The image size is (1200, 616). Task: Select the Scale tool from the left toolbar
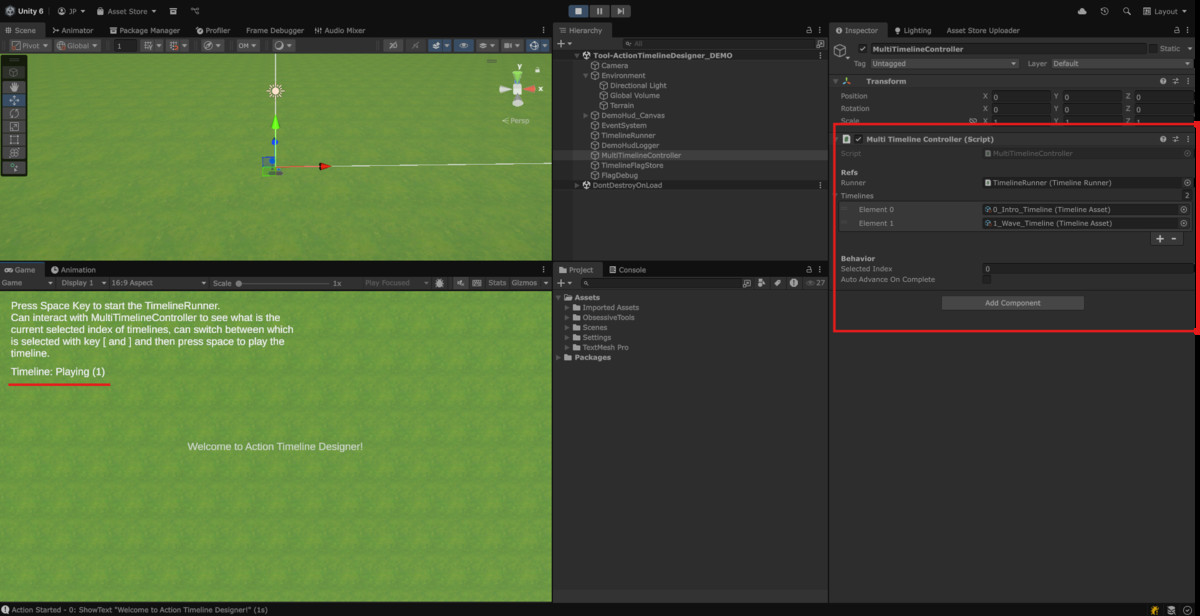(14, 124)
